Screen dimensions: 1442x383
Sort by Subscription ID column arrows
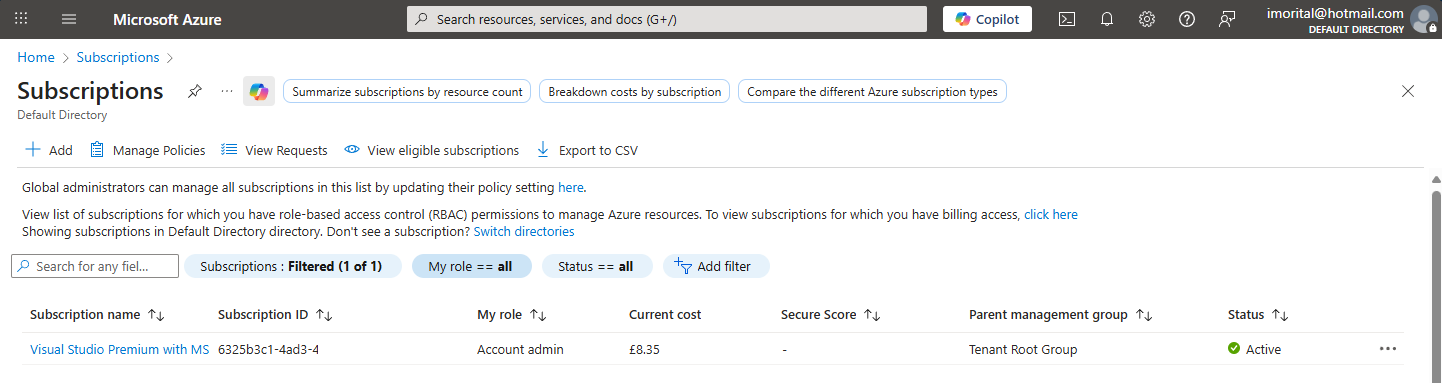pos(324,315)
